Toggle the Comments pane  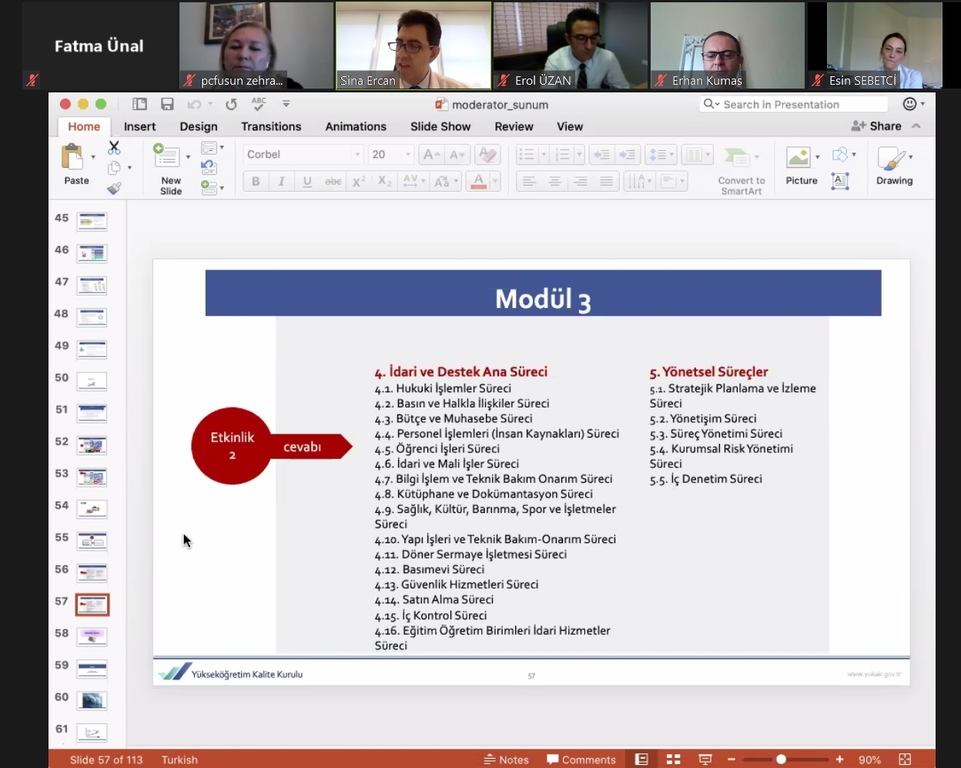tap(581, 760)
